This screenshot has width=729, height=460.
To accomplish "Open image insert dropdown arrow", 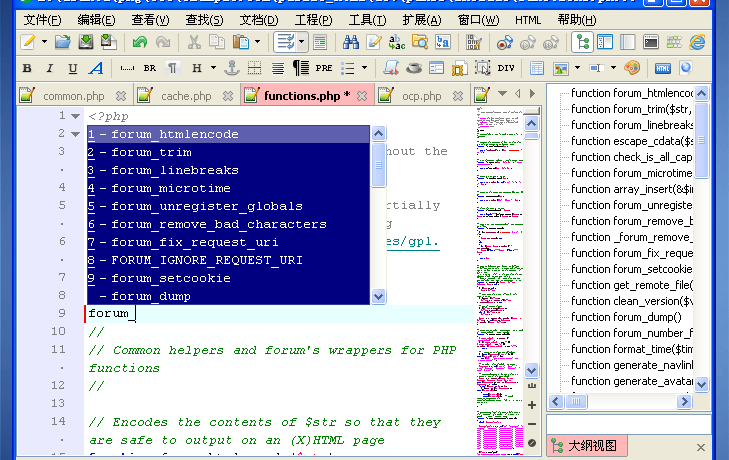I will (x=577, y=68).
